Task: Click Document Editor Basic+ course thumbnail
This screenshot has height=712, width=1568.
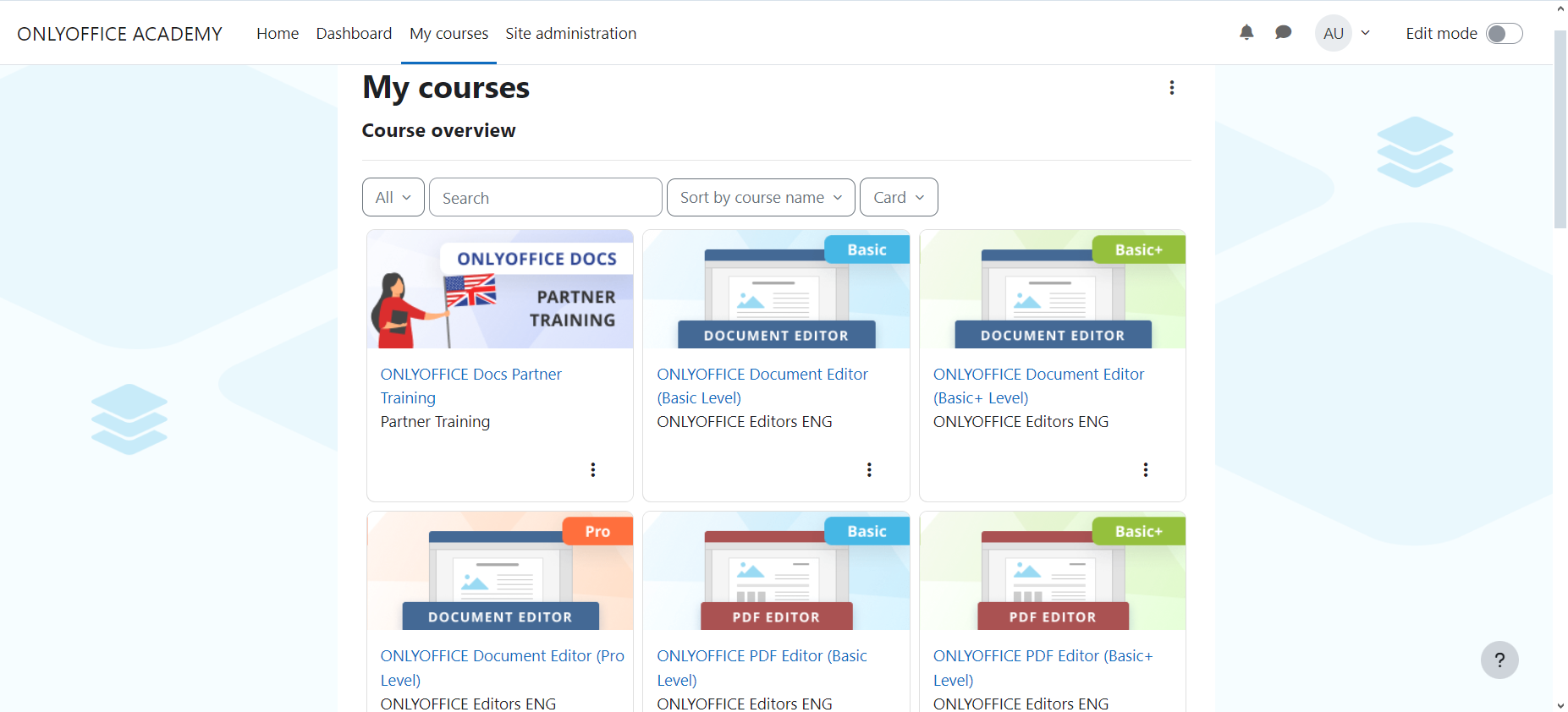Action: (x=1053, y=289)
